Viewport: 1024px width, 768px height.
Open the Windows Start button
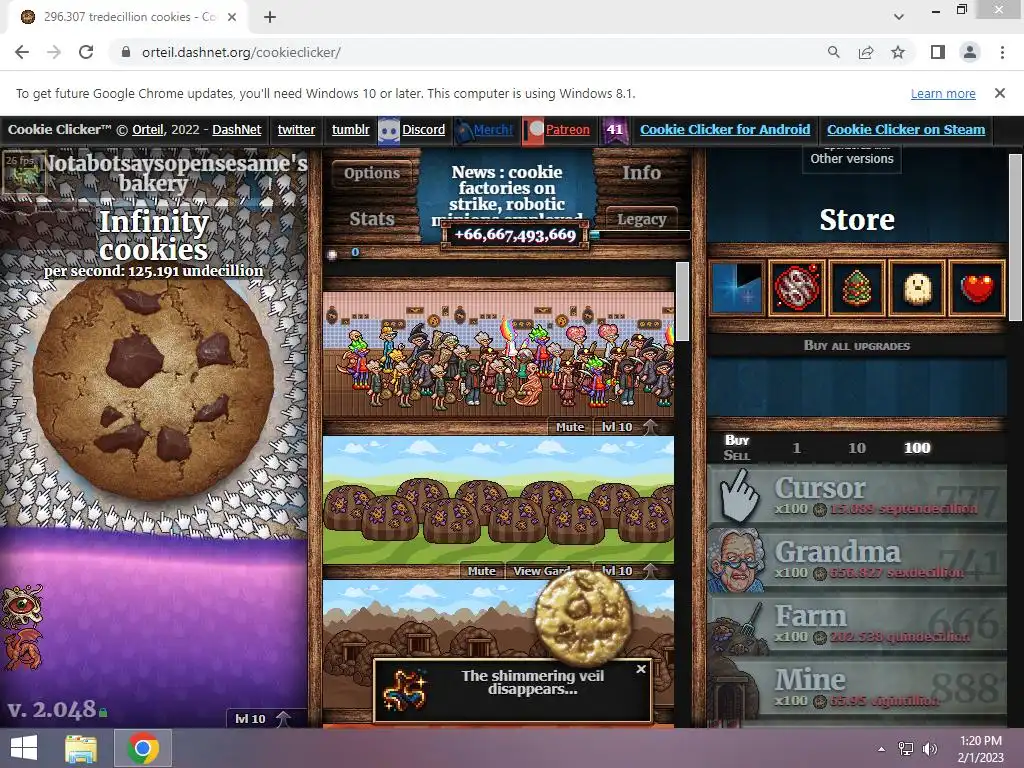click(24, 748)
